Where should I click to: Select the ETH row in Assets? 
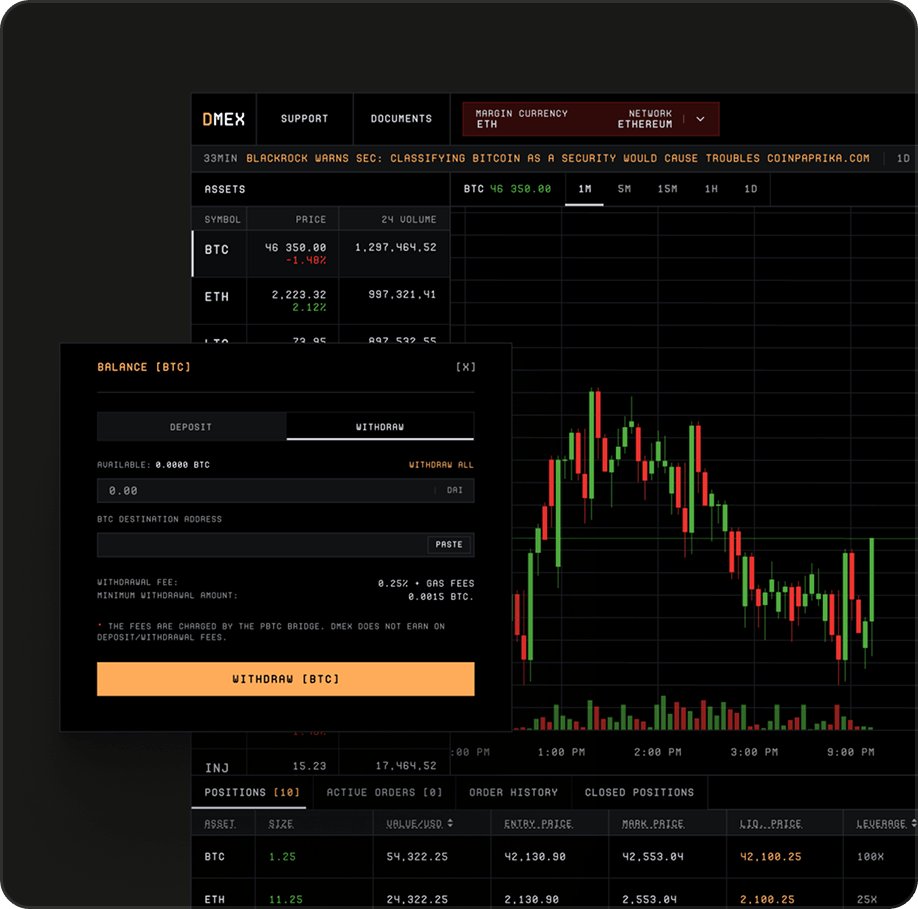[x=321, y=300]
